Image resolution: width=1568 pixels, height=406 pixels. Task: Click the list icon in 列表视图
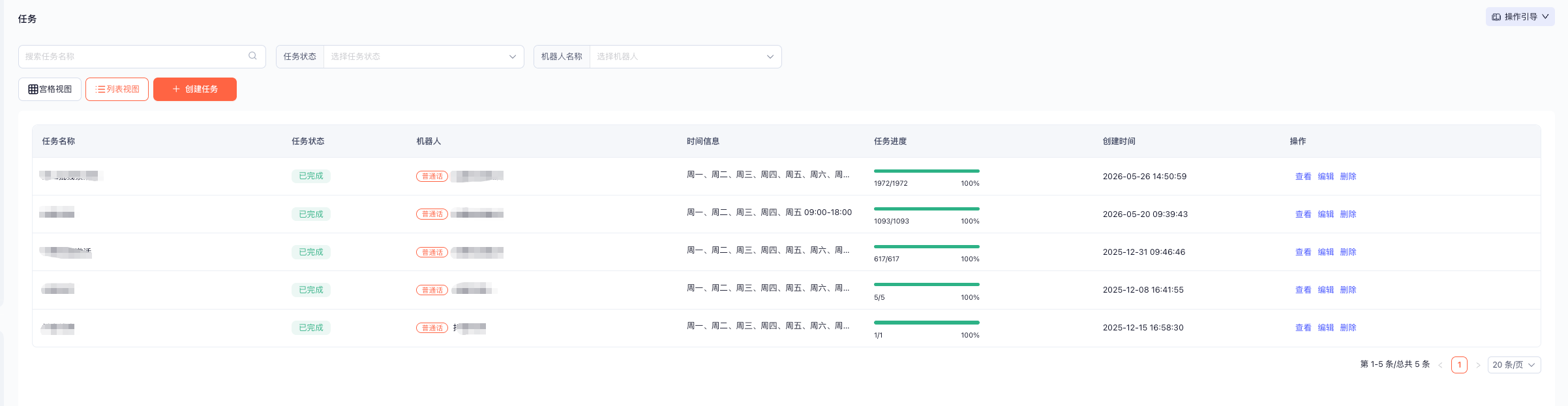100,89
